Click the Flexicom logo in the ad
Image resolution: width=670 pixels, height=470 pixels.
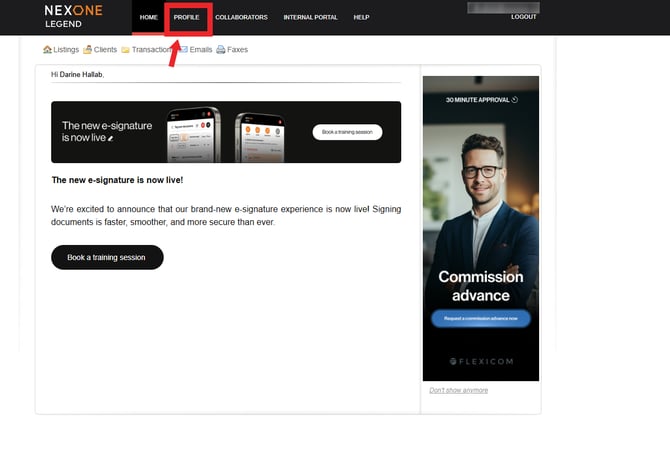click(x=481, y=361)
